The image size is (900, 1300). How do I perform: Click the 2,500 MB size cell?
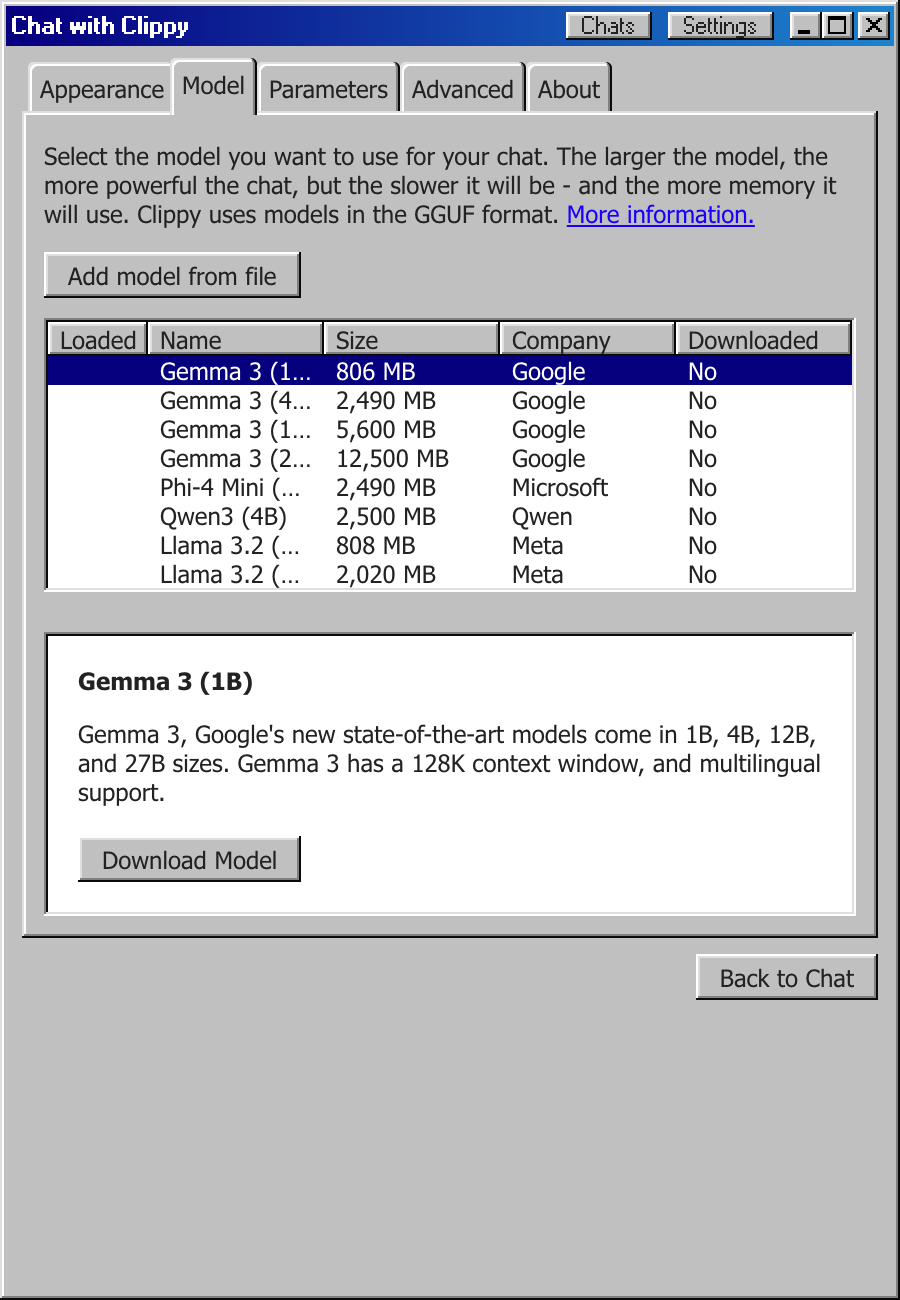[386, 517]
